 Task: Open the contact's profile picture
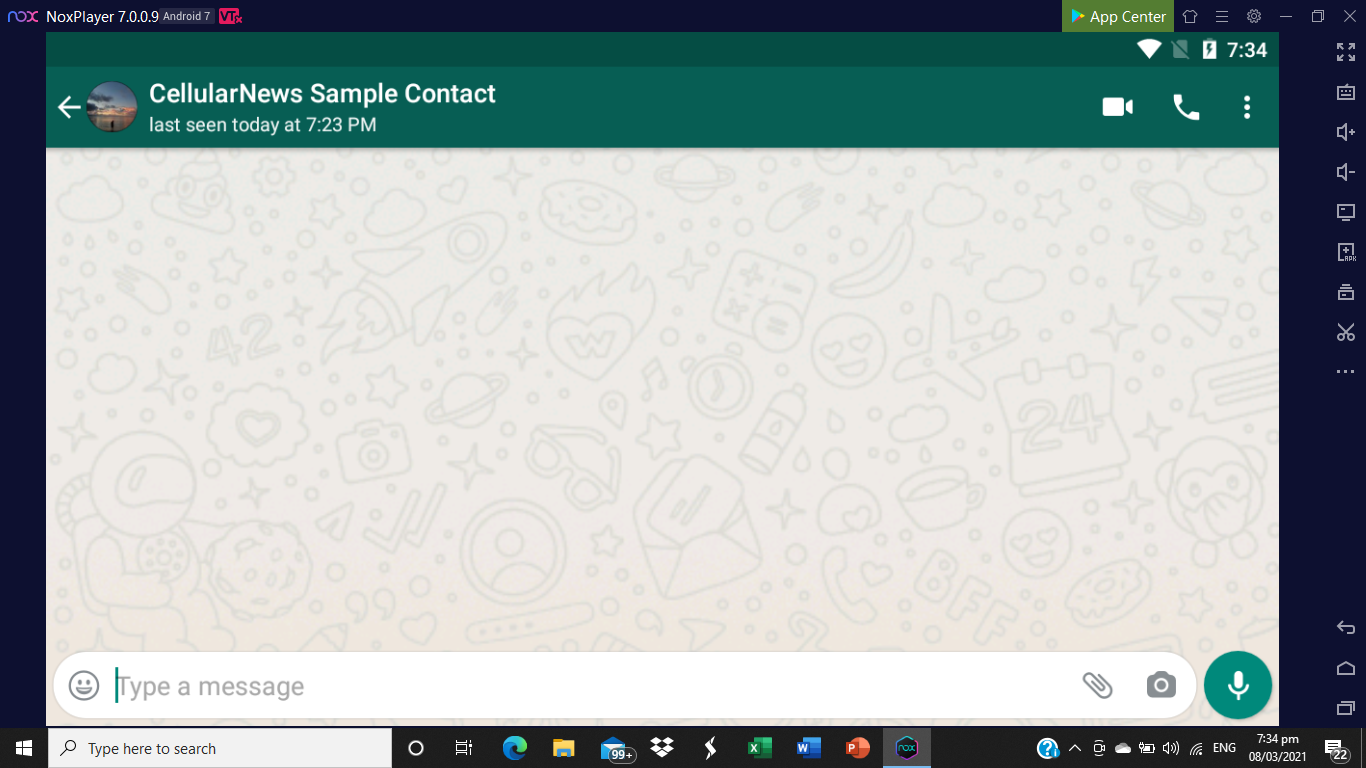click(112, 107)
